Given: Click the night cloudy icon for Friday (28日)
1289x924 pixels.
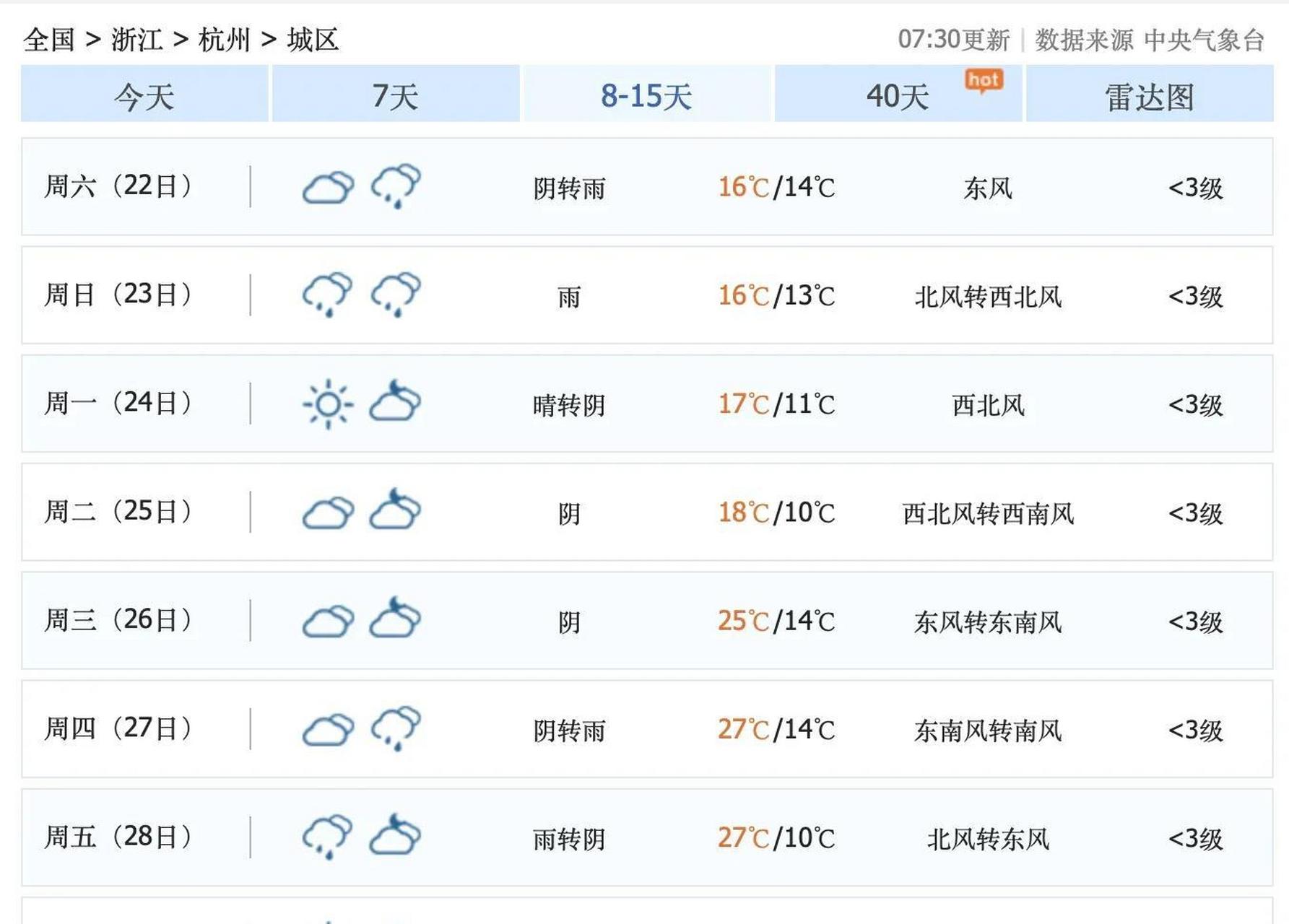Looking at the screenshot, I should coord(394,836).
